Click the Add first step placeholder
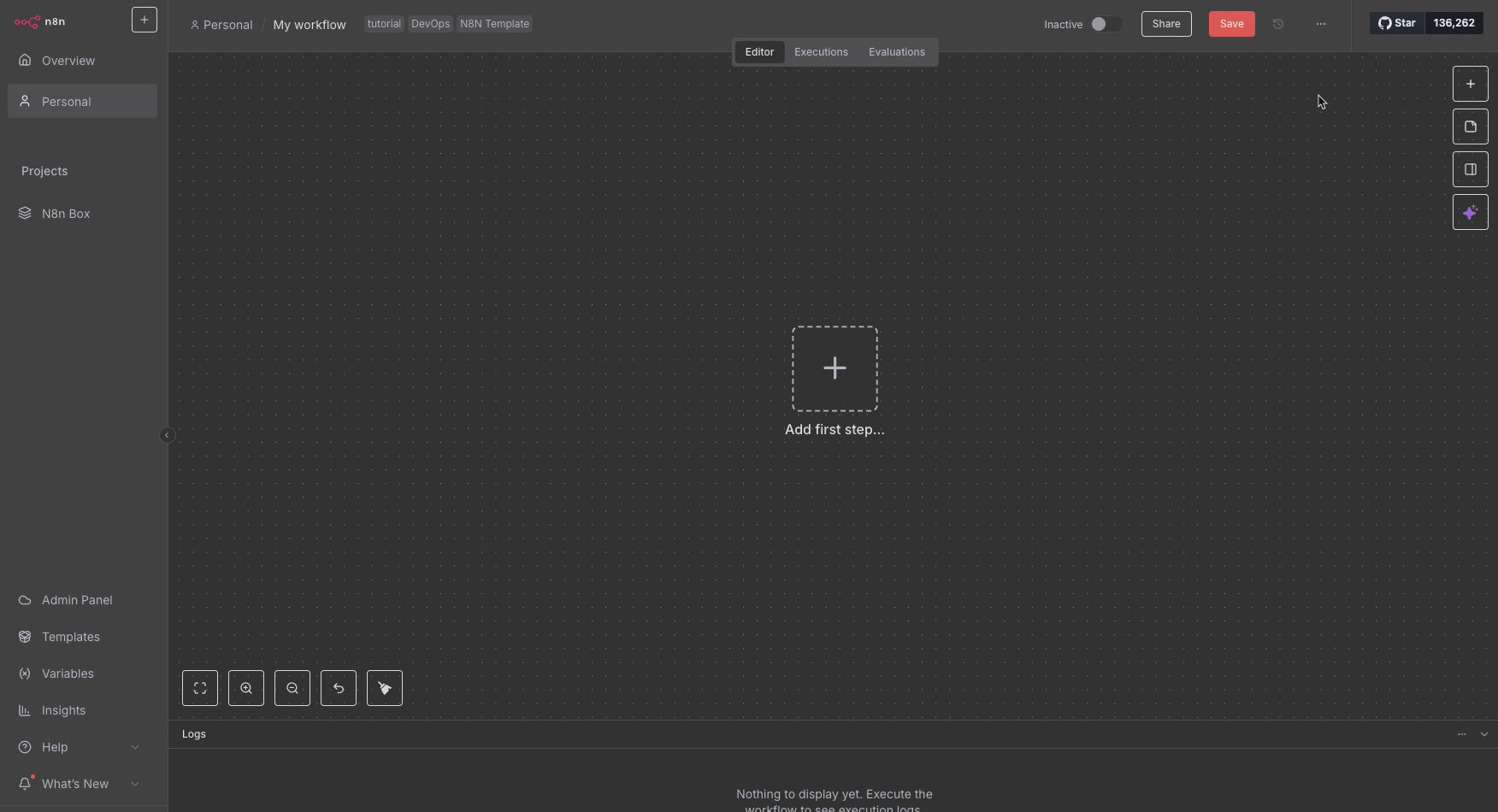The width and height of the screenshot is (1498, 812). coord(835,368)
